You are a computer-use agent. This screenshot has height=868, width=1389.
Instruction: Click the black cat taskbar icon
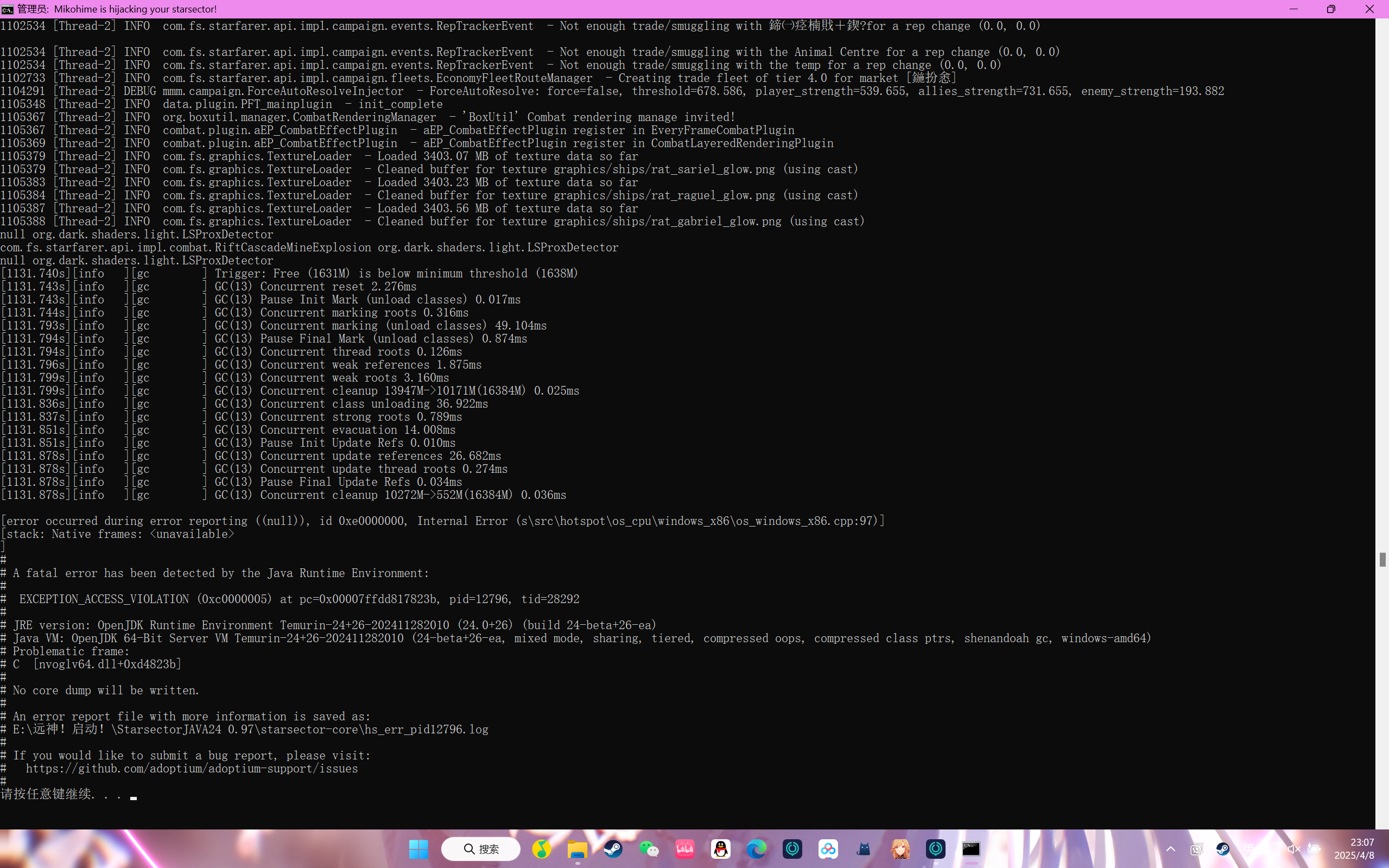[x=864, y=848]
